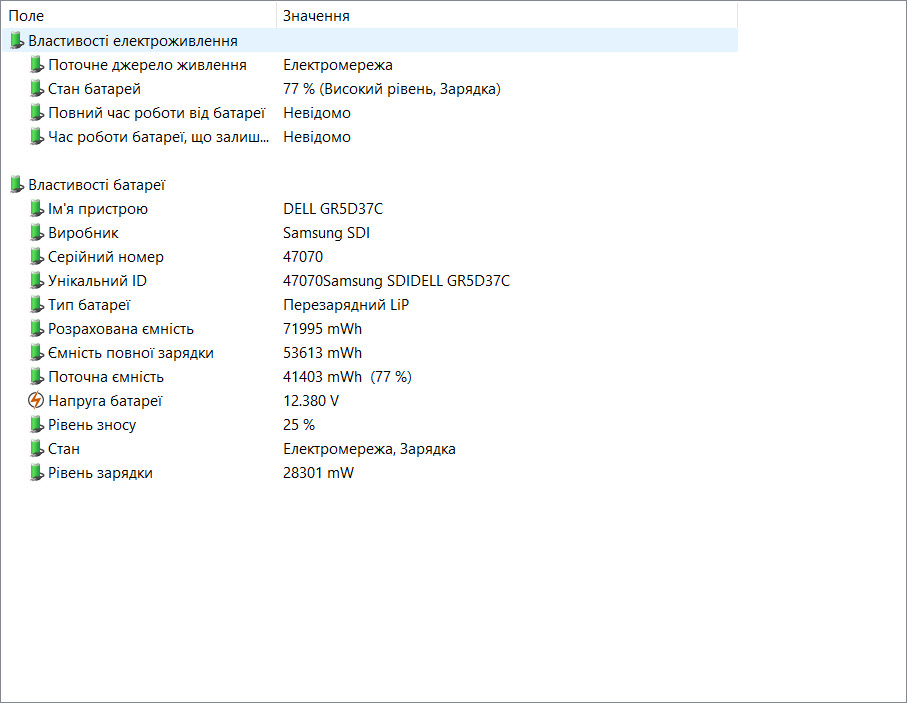Click the value '77 % (Високий рівень, Зарядка)'
907x703 pixels.
coord(392,89)
